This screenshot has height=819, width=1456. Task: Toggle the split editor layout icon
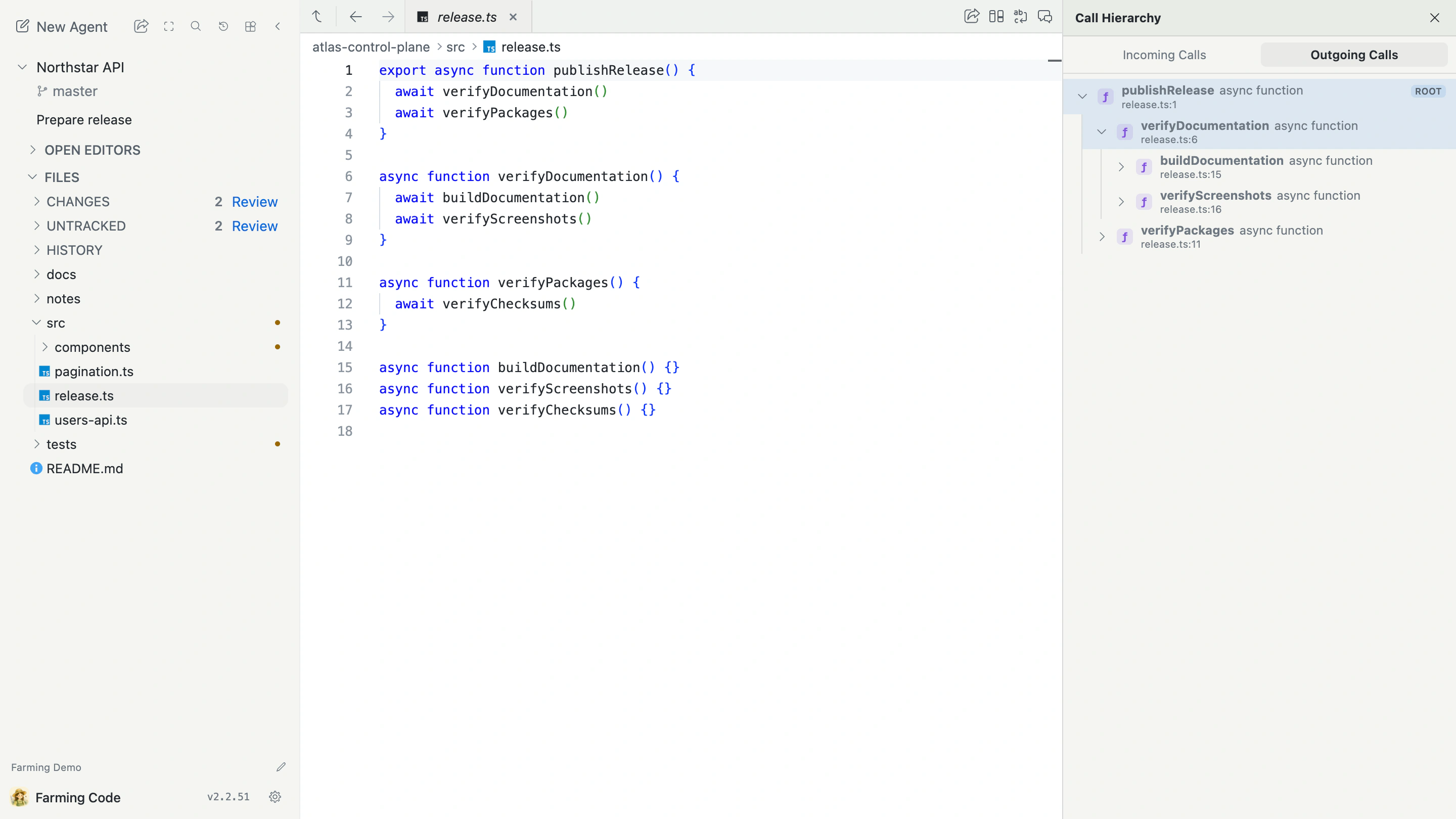pyautogui.click(x=996, y=16)
